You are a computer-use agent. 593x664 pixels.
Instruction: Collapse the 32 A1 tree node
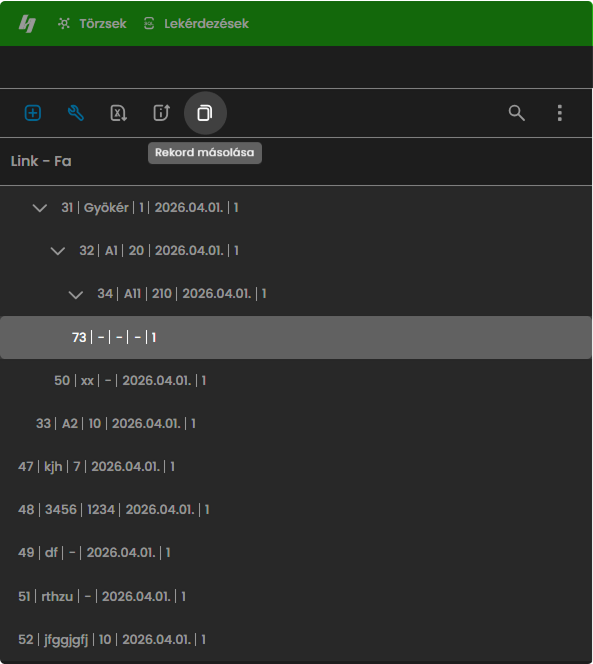58,251
